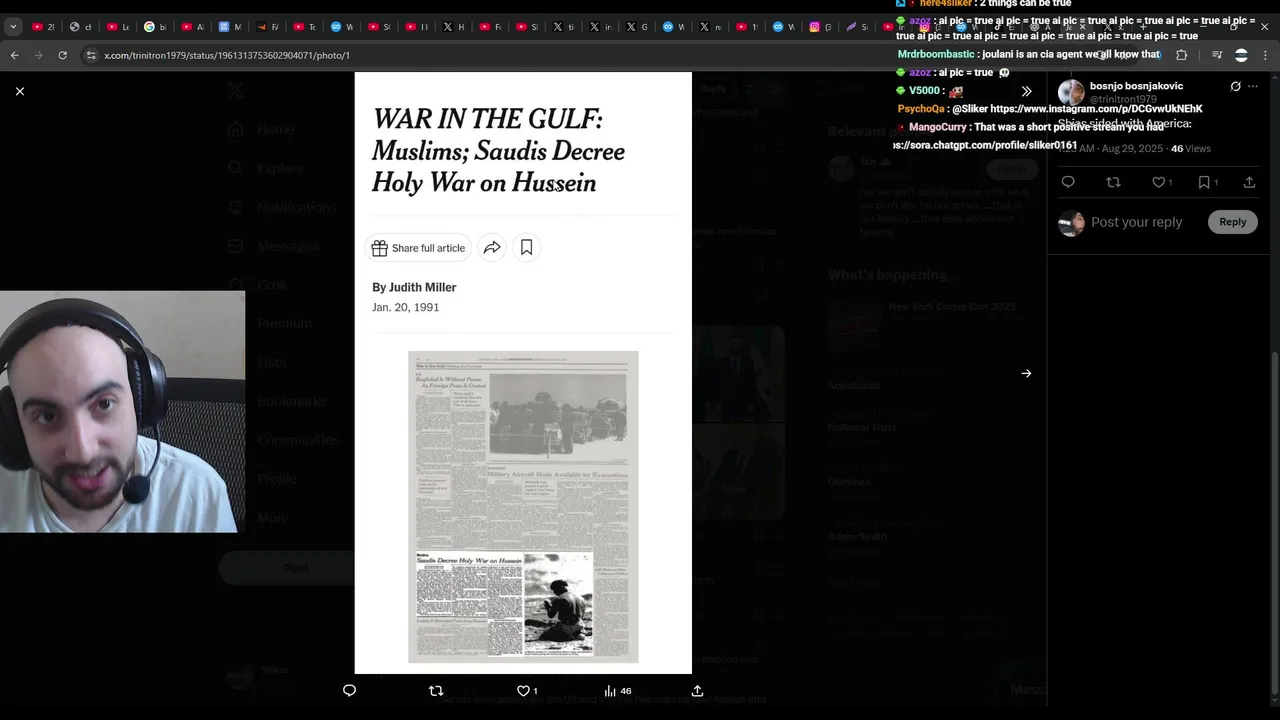This screenshot has width=1280, height=720.
Task: Open the bosnjo bosnjakovic display name link
Action: (1136, 86)
